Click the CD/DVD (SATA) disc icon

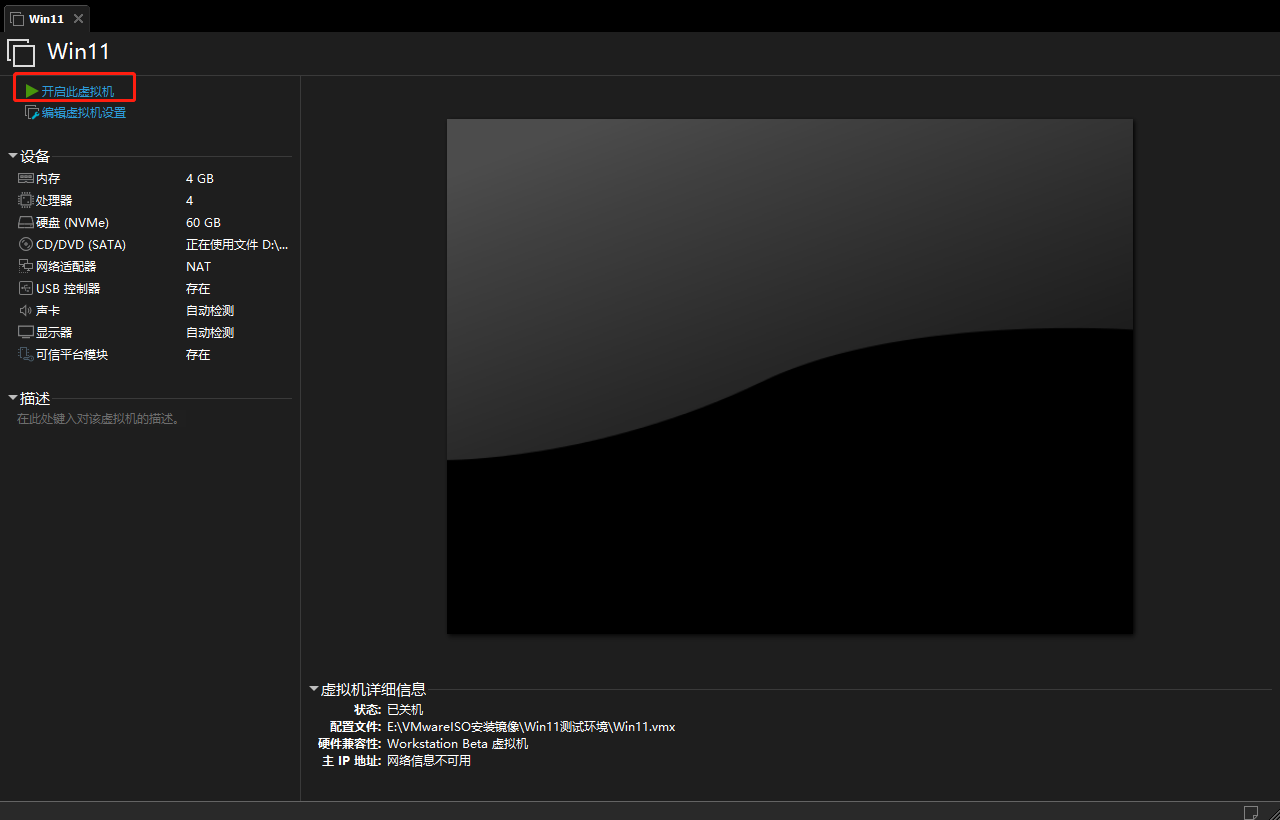pos(26,244)
